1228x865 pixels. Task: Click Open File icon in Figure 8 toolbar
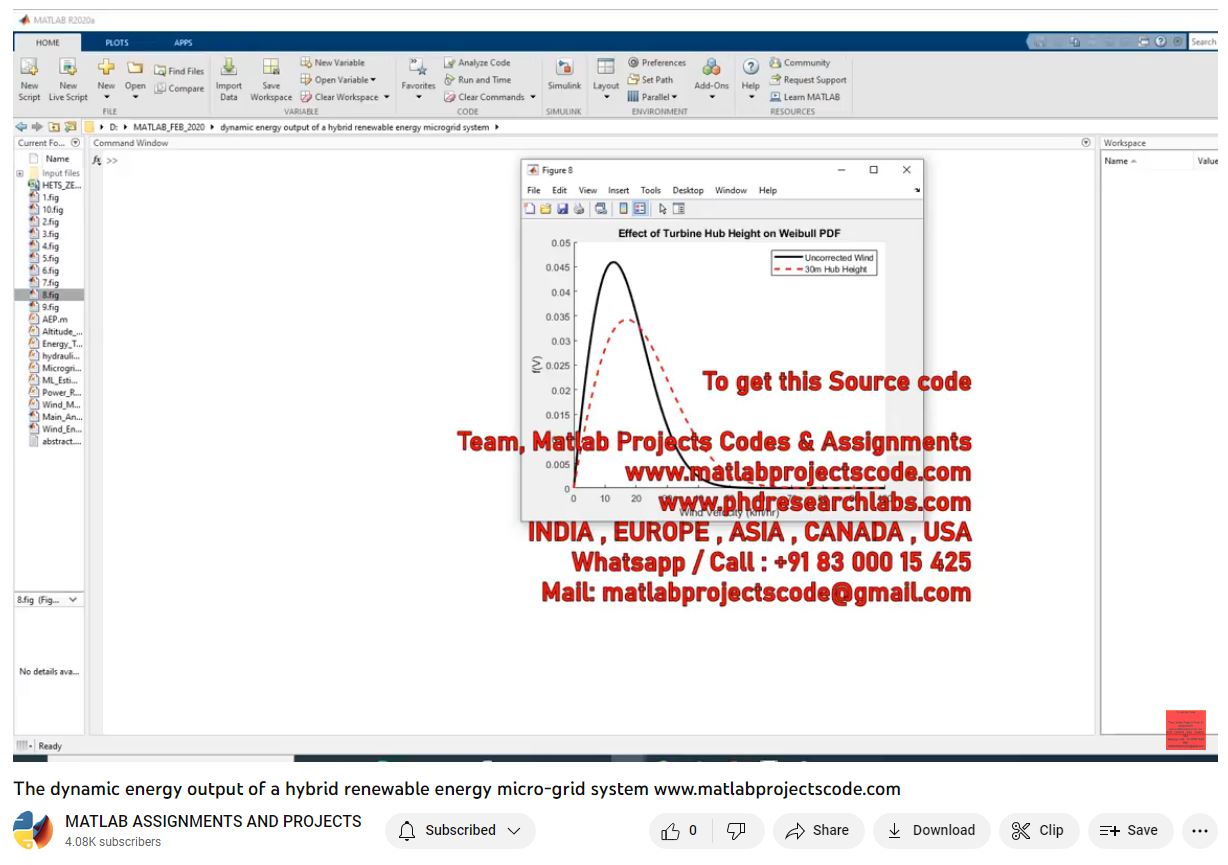point(546,209)
